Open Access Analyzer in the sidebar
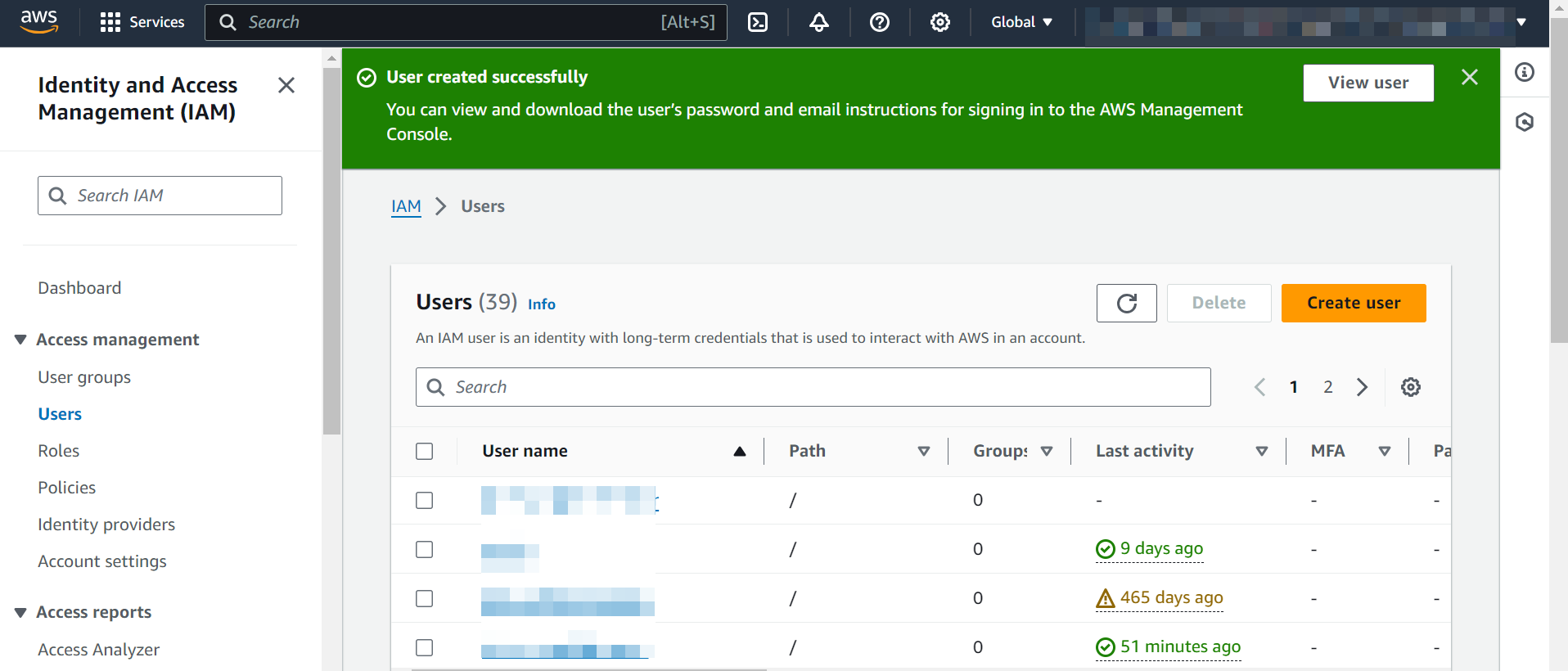This screenshot has height=671, width=1568. (98, 650)
